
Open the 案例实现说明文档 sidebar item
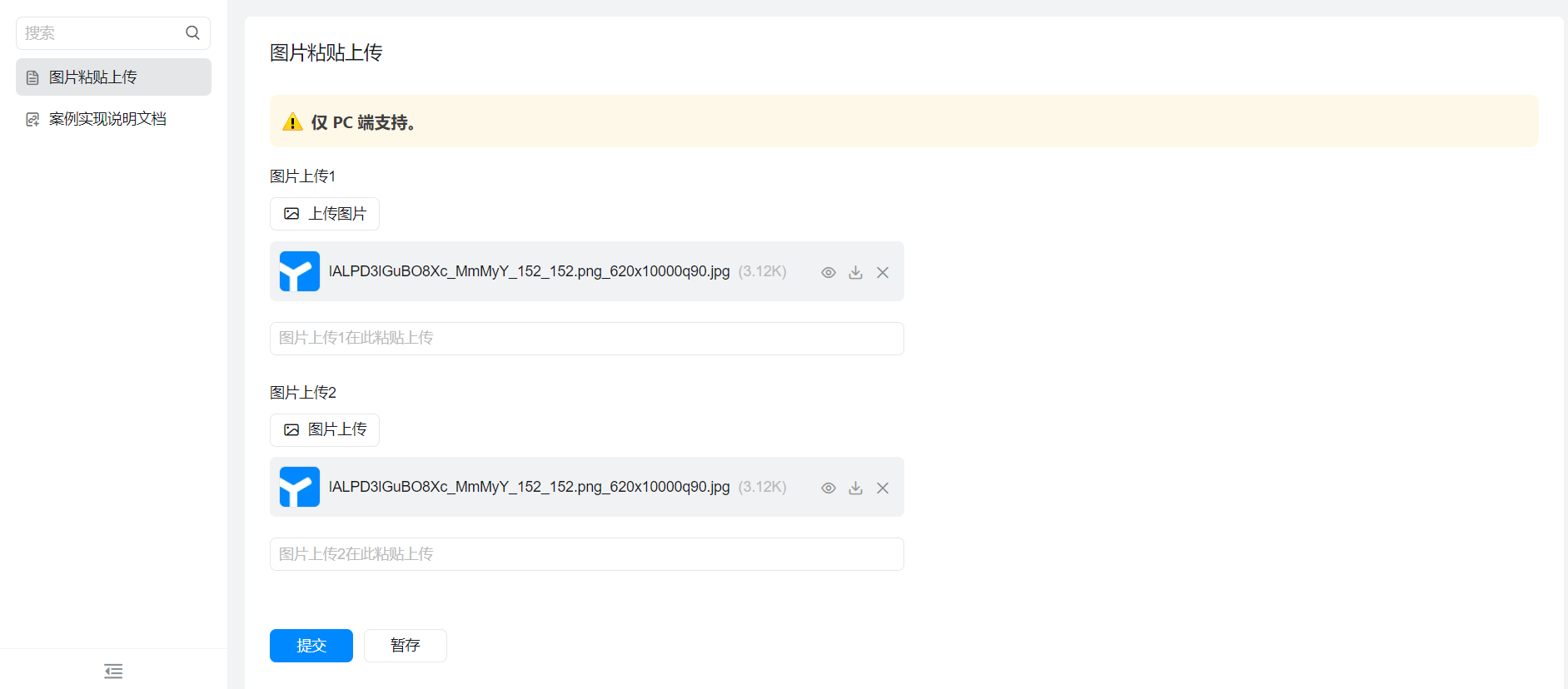coord(107,119)
